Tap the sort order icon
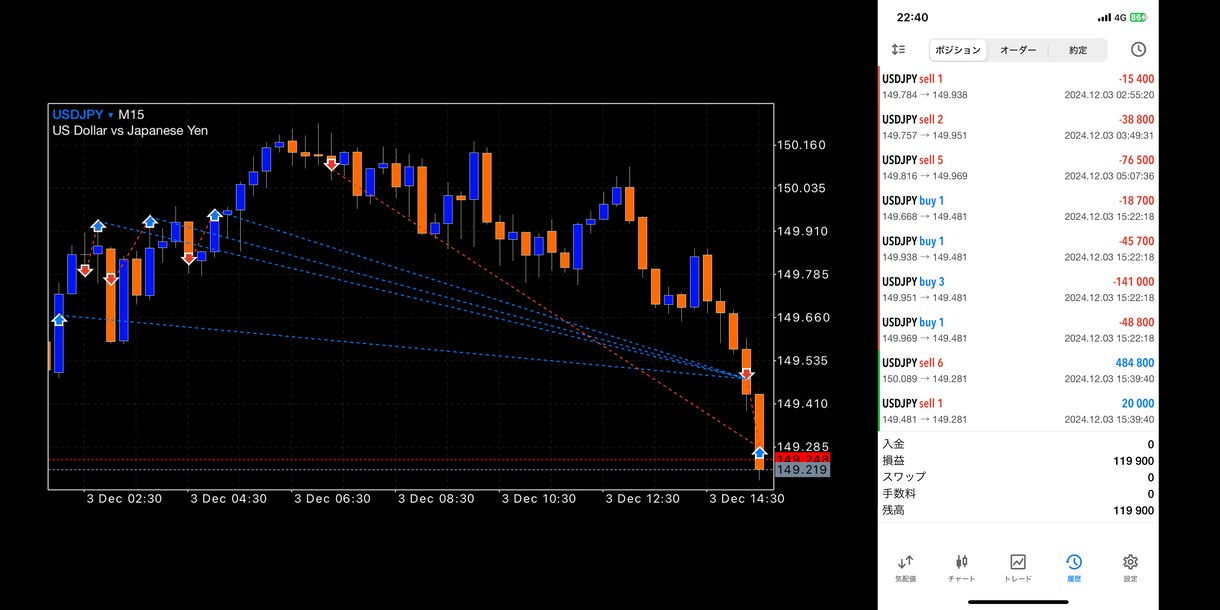 coord(898,49)
